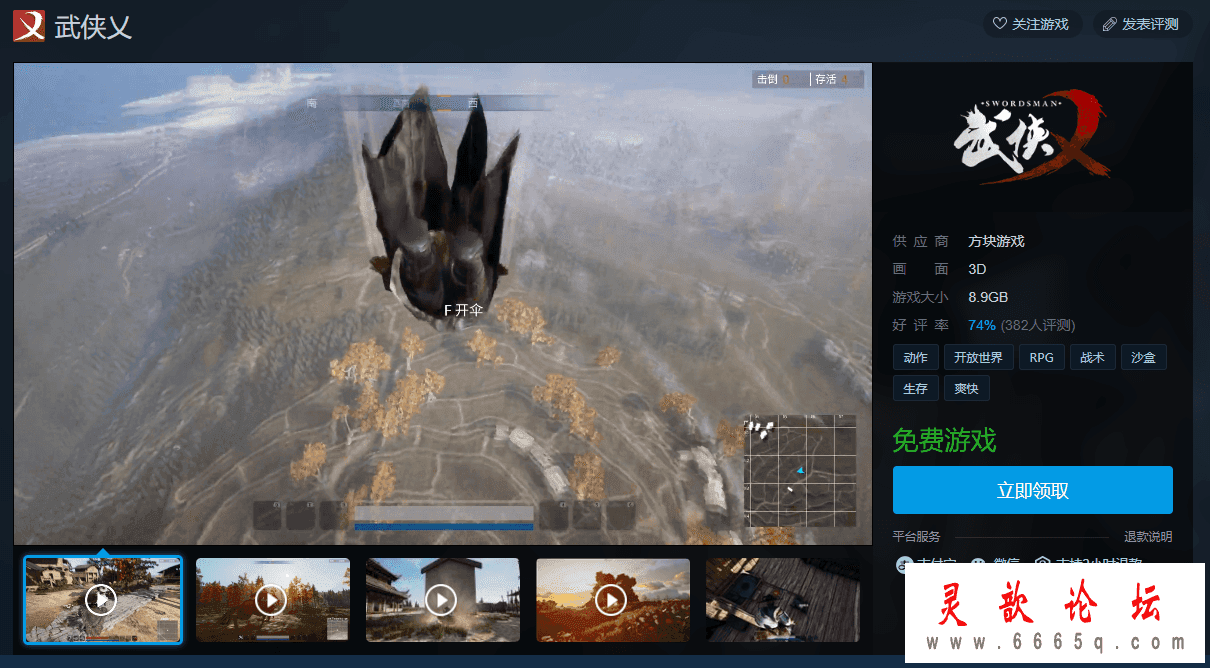1210x668 pixels.
Task: Select the 战术 tag
Action: coord(1092,358)
